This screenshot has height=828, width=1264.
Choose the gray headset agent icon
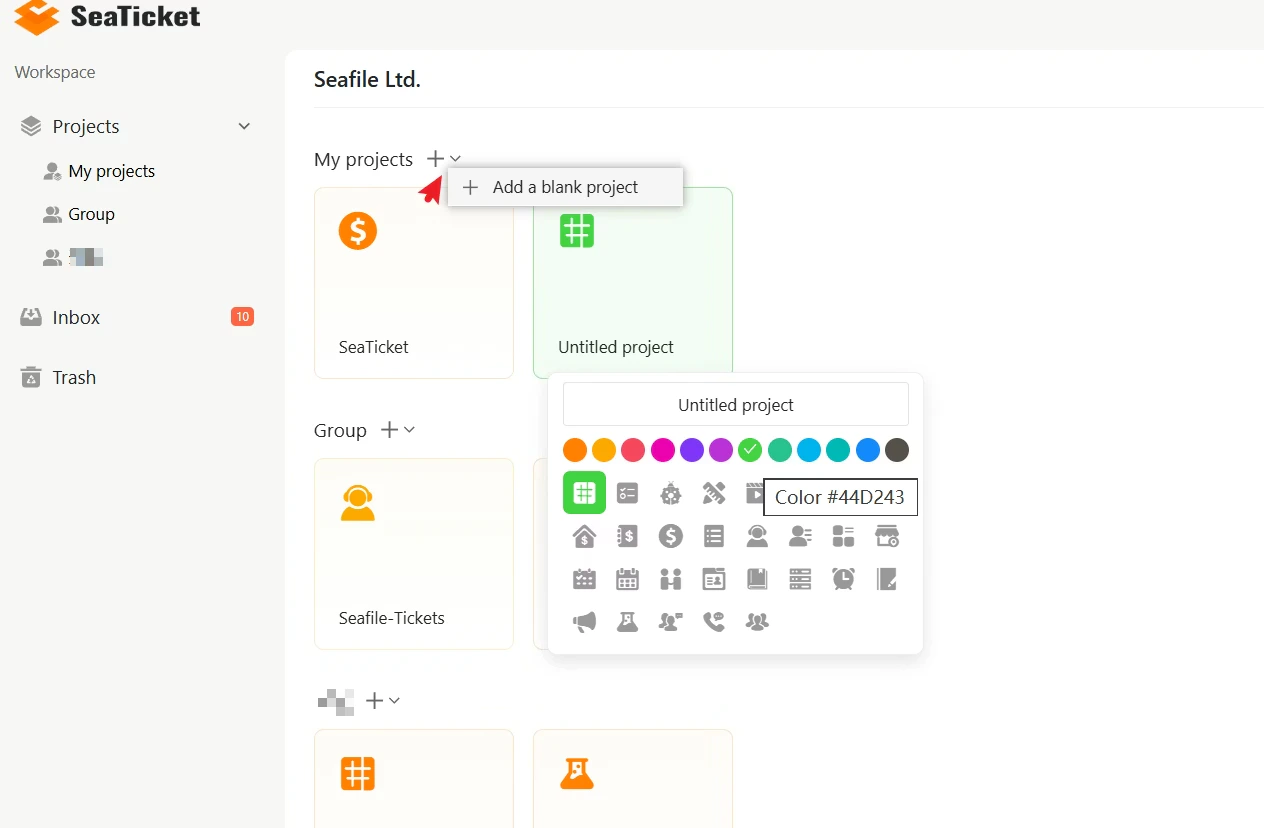click(x=757, y=536)
